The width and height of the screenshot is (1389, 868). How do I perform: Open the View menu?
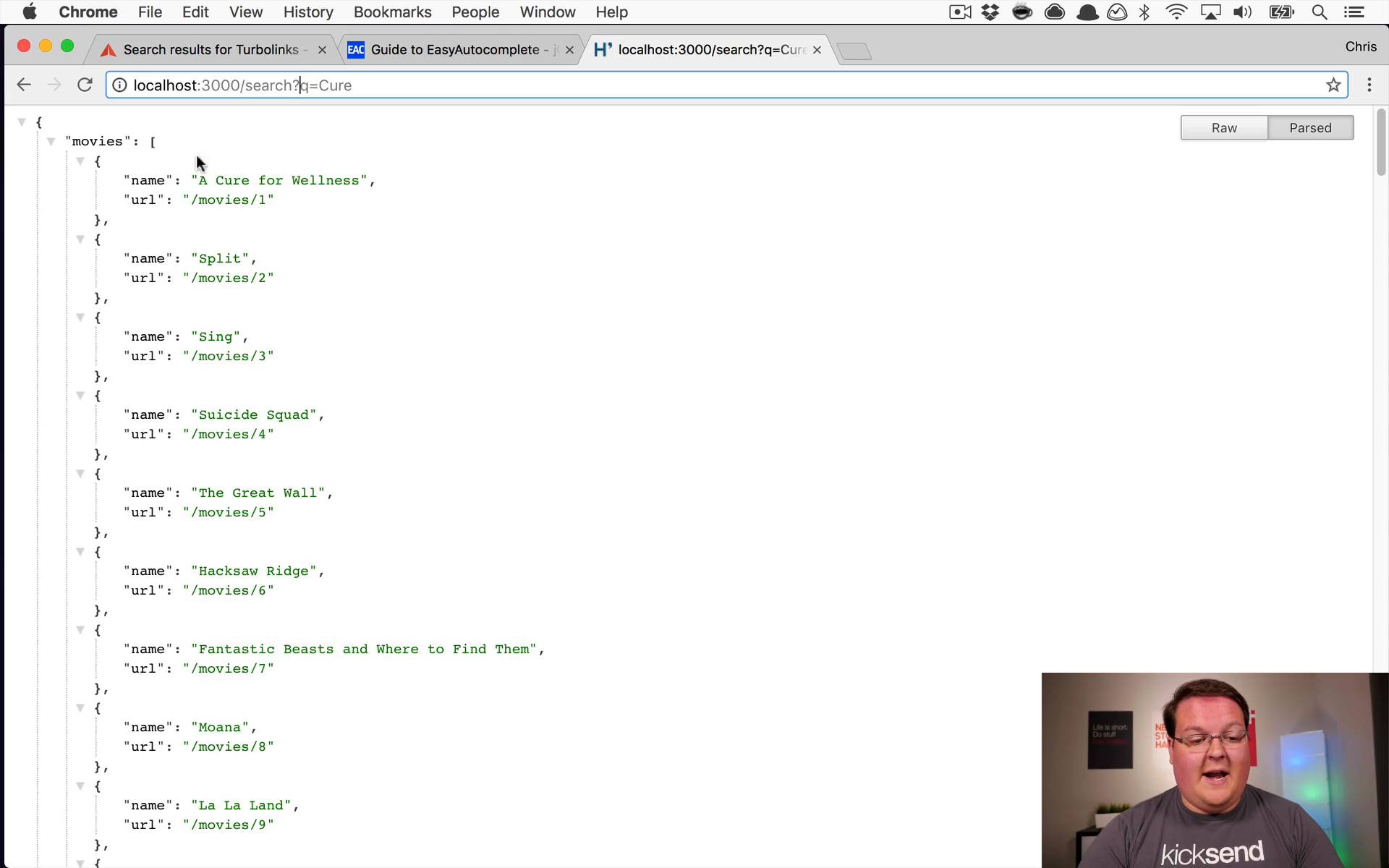pos(246,12)
